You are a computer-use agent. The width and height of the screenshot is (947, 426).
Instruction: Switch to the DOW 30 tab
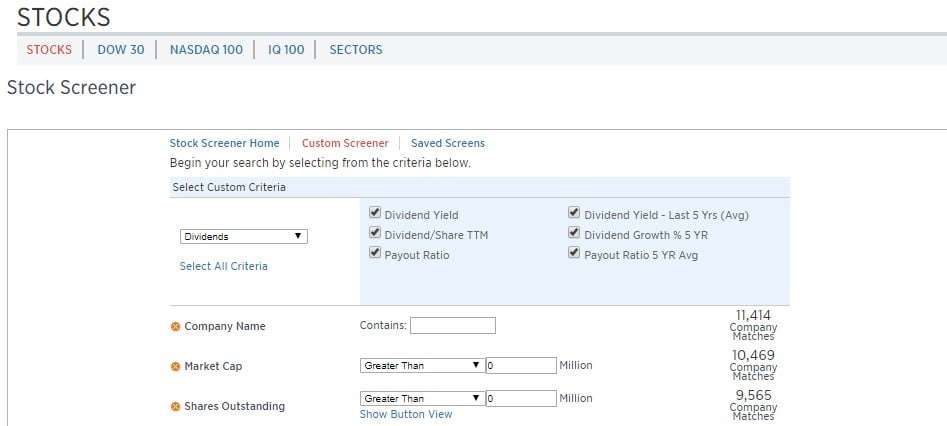[121, 50]
